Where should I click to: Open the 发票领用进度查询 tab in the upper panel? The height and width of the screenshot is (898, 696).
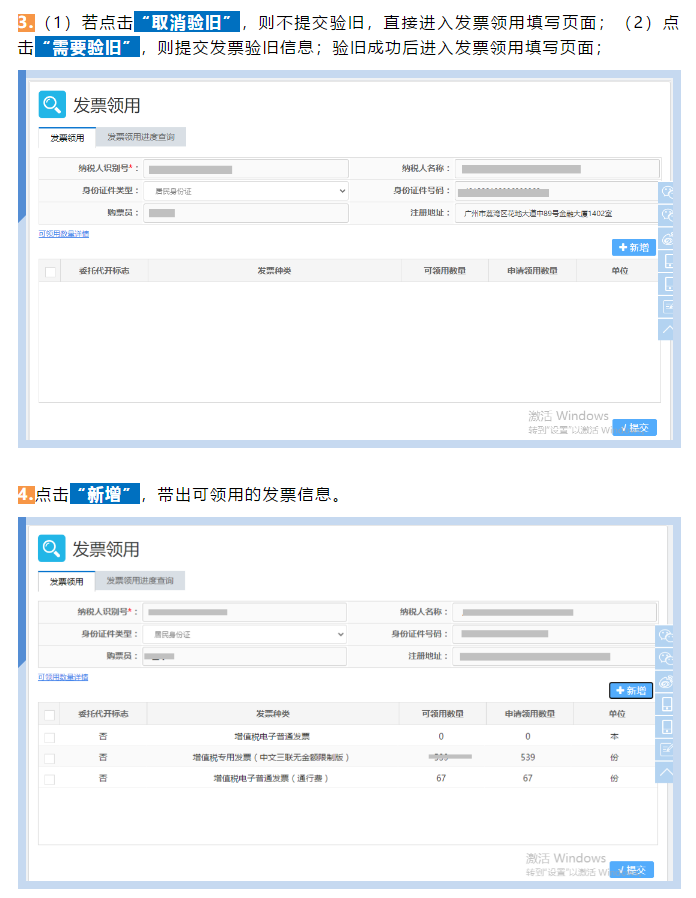pyautogui.click(x=141, y=137)
